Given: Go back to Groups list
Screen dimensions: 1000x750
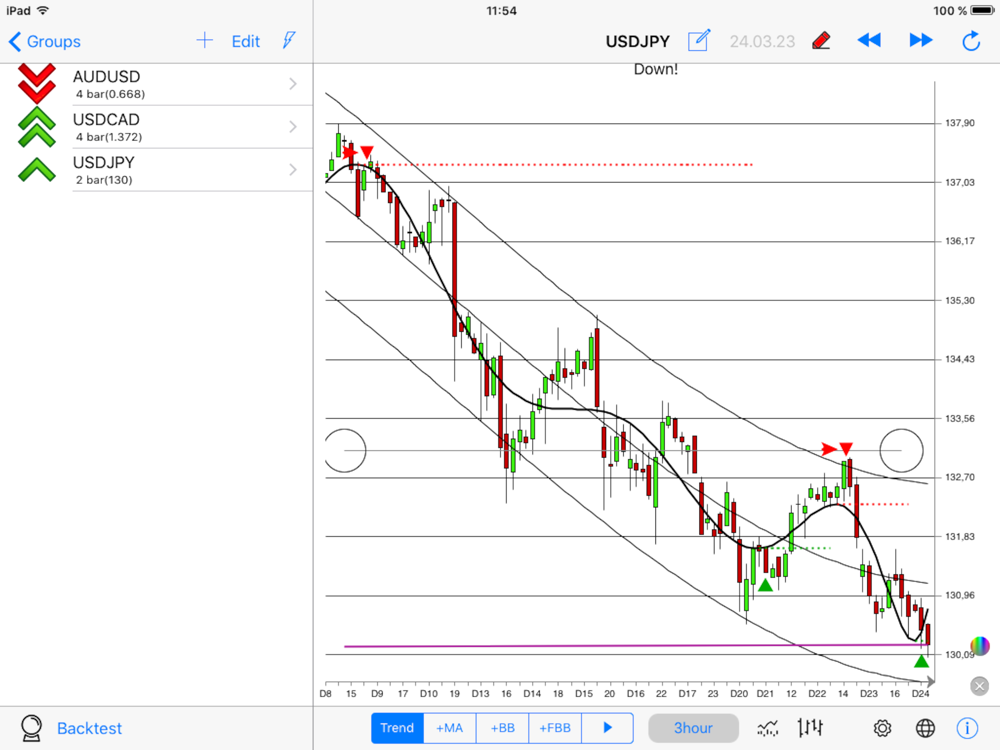Looking at the screenshot, I should [x=45, y=41].
